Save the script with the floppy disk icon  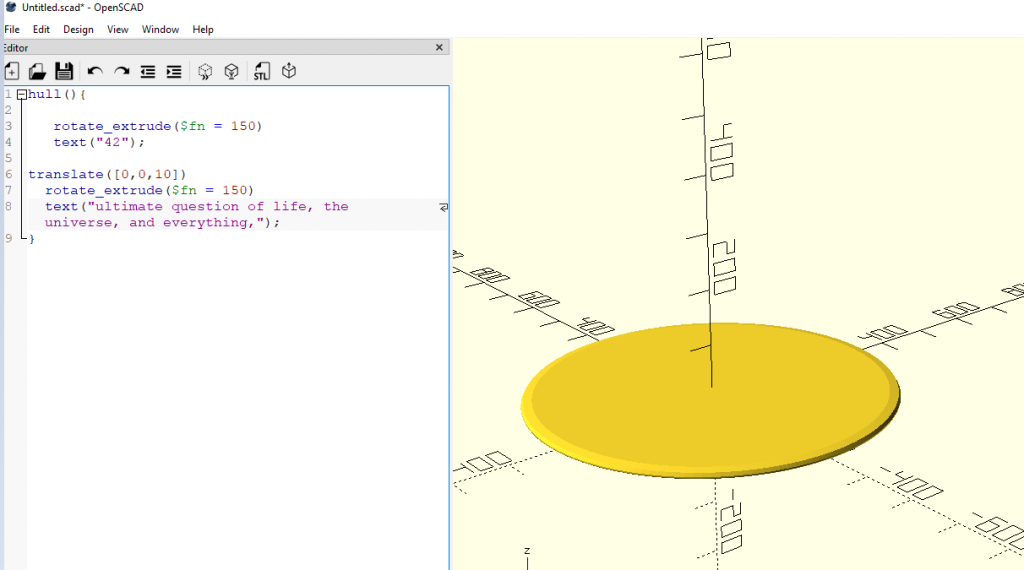(64, 71)
